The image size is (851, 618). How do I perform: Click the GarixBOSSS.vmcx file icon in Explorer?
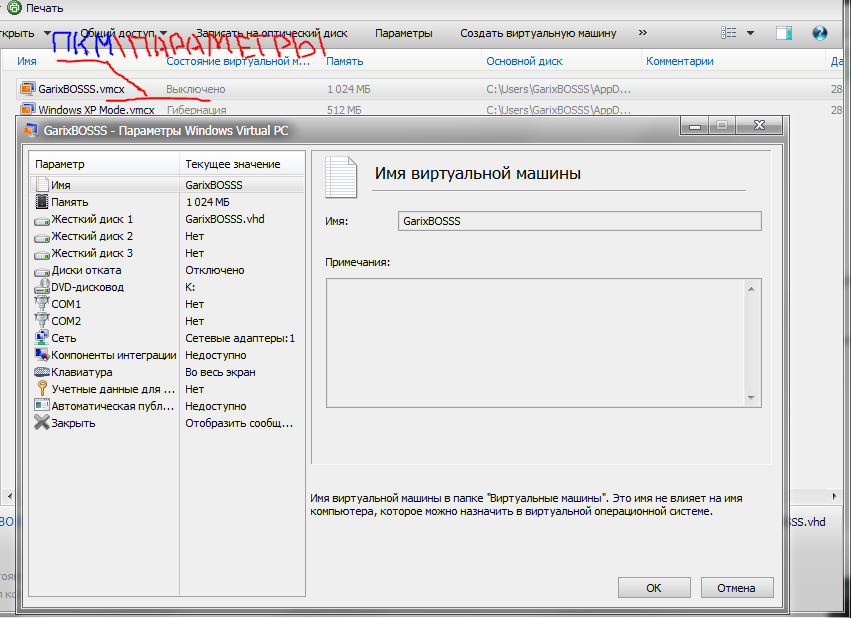[x=27, y=88]
